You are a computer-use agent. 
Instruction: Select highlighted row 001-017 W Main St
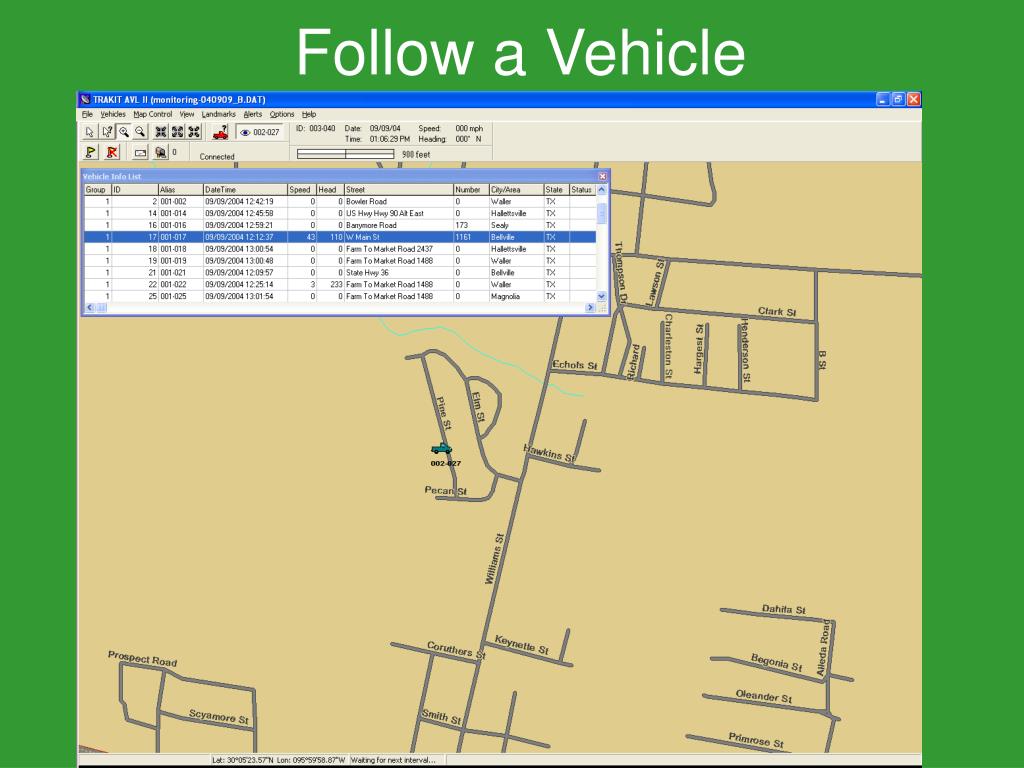tap(340, 237)
